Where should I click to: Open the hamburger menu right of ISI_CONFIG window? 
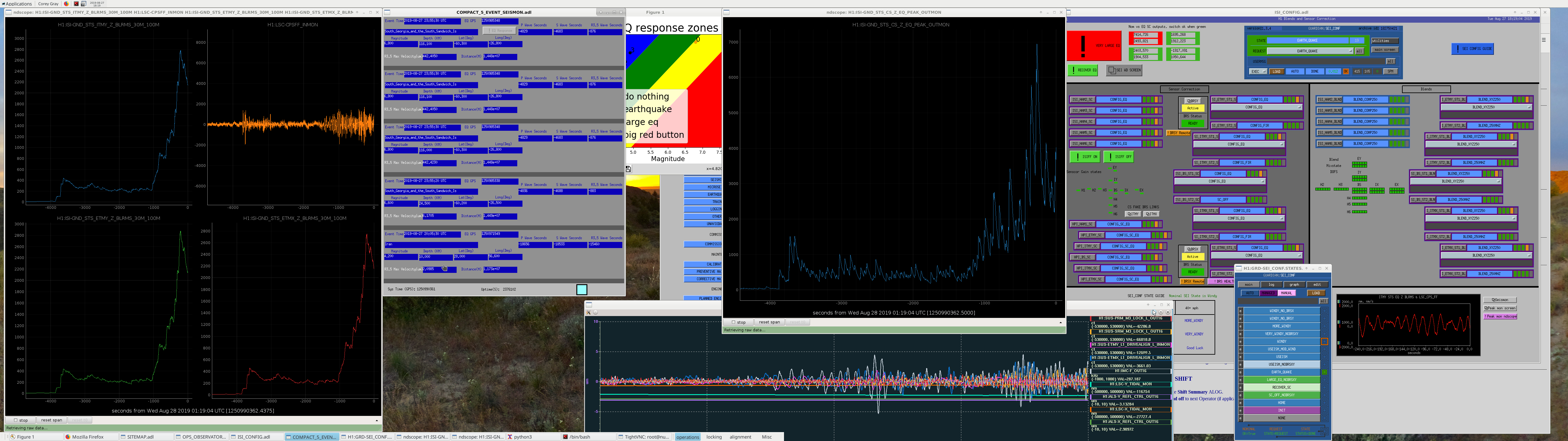(x=1543, y=40)
